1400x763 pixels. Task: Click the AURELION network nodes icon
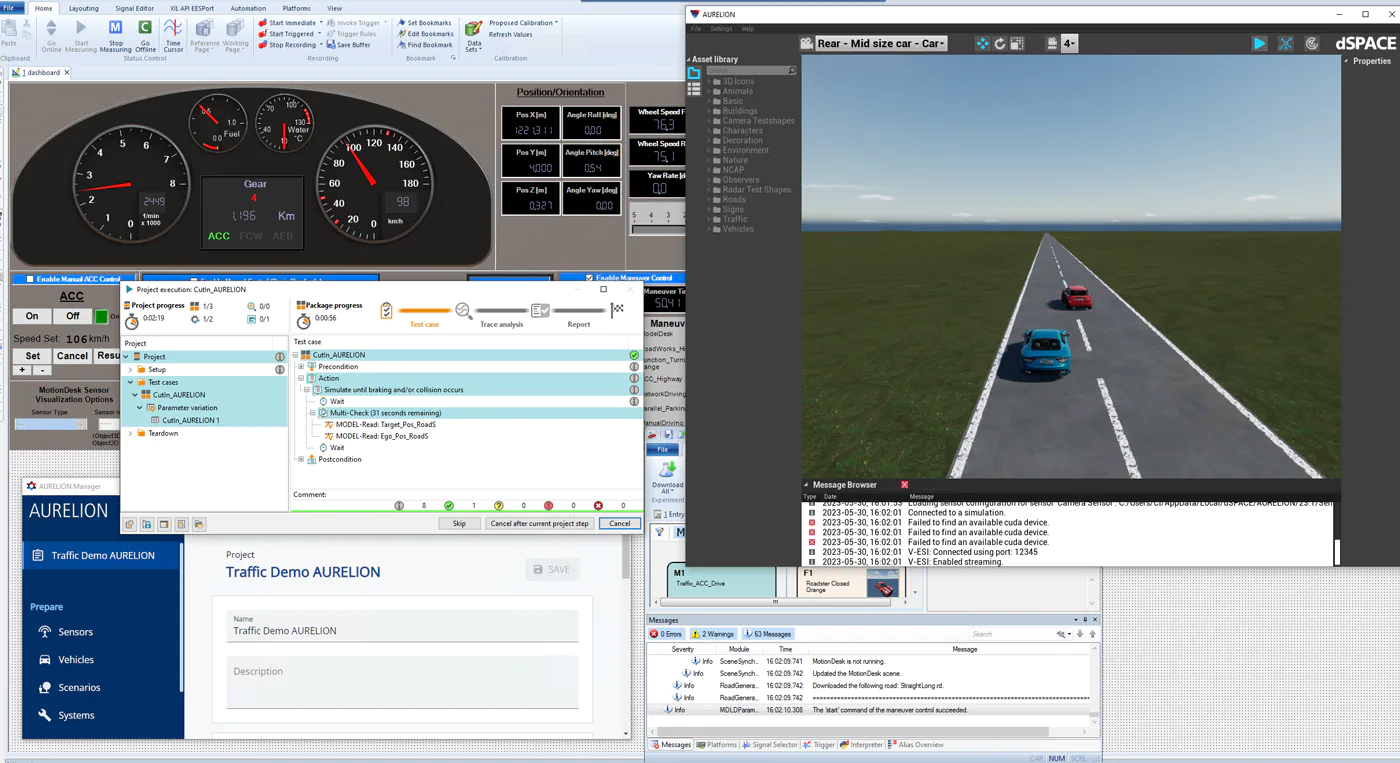[x=1286, y=43]
